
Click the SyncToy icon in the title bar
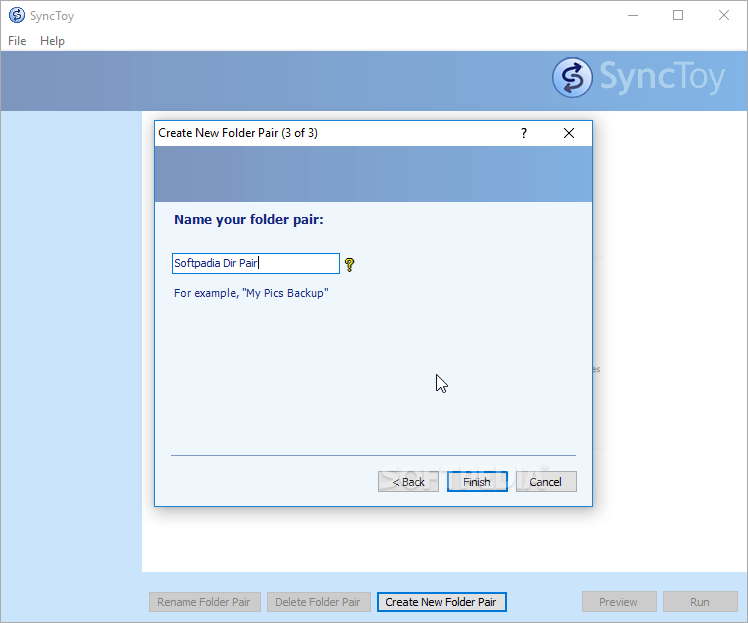(17, 15)
